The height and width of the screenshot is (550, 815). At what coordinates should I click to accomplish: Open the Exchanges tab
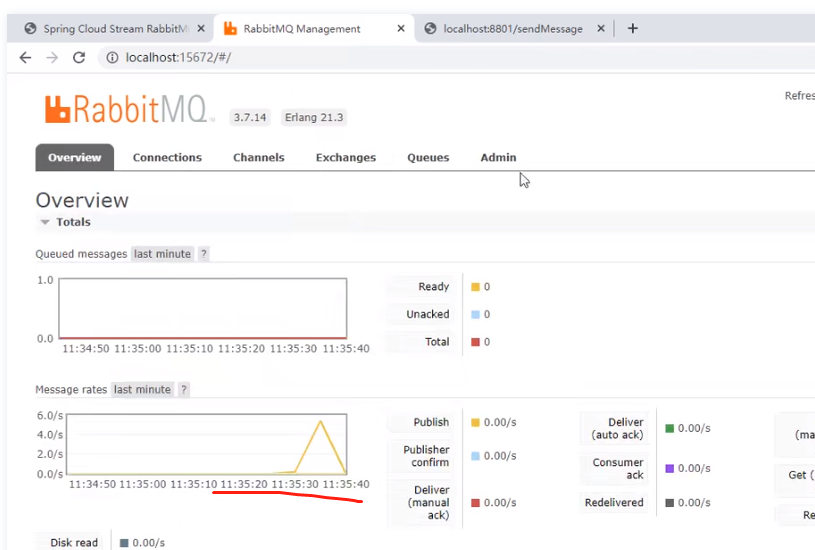346,158
